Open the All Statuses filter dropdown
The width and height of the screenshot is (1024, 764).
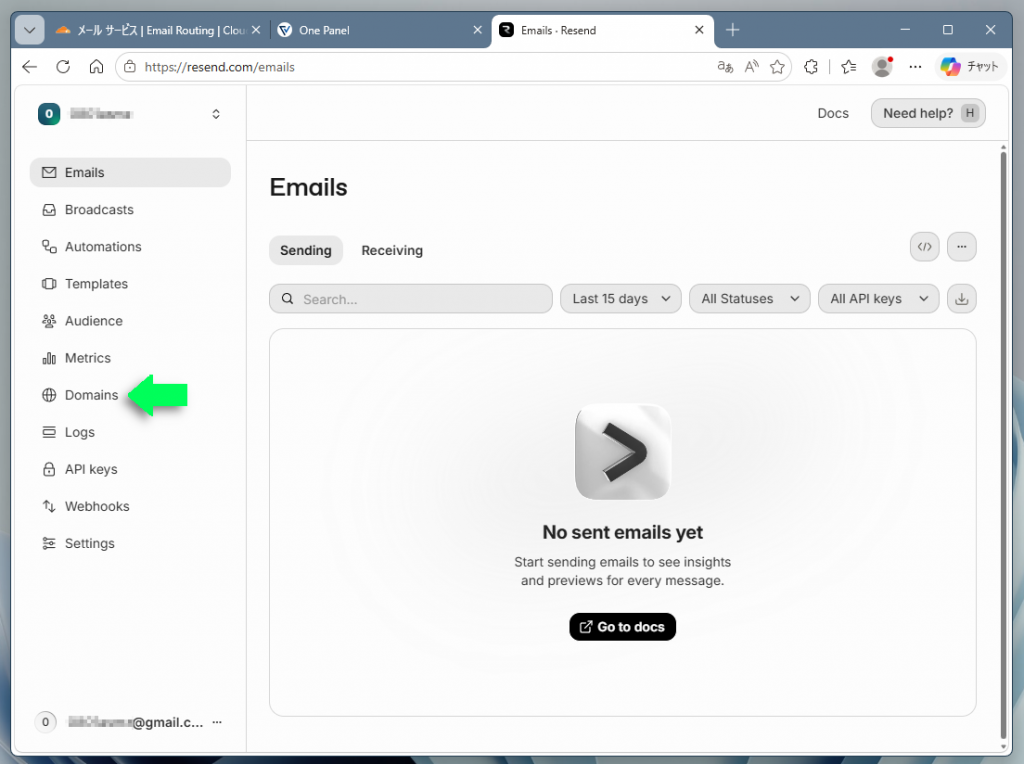pos(749,299)
